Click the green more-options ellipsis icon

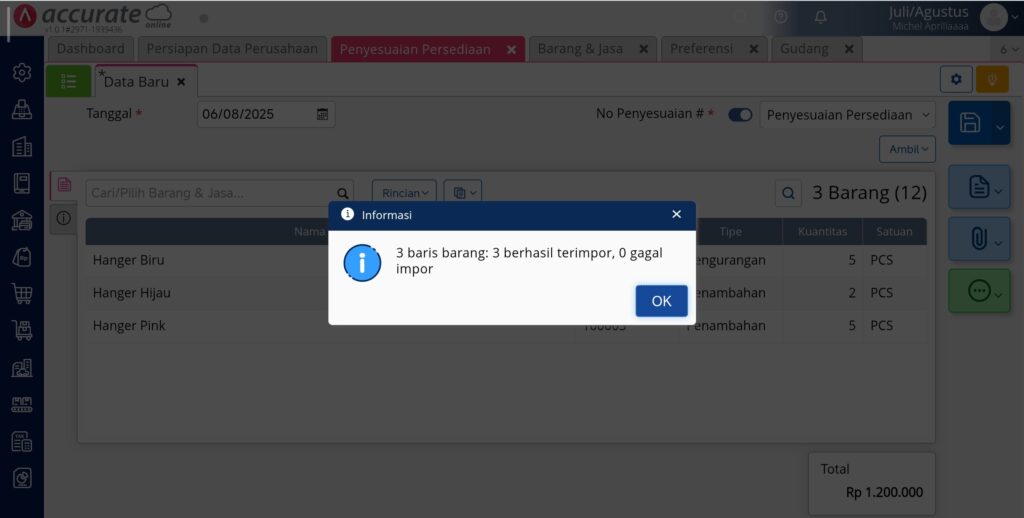click(978, 291)
